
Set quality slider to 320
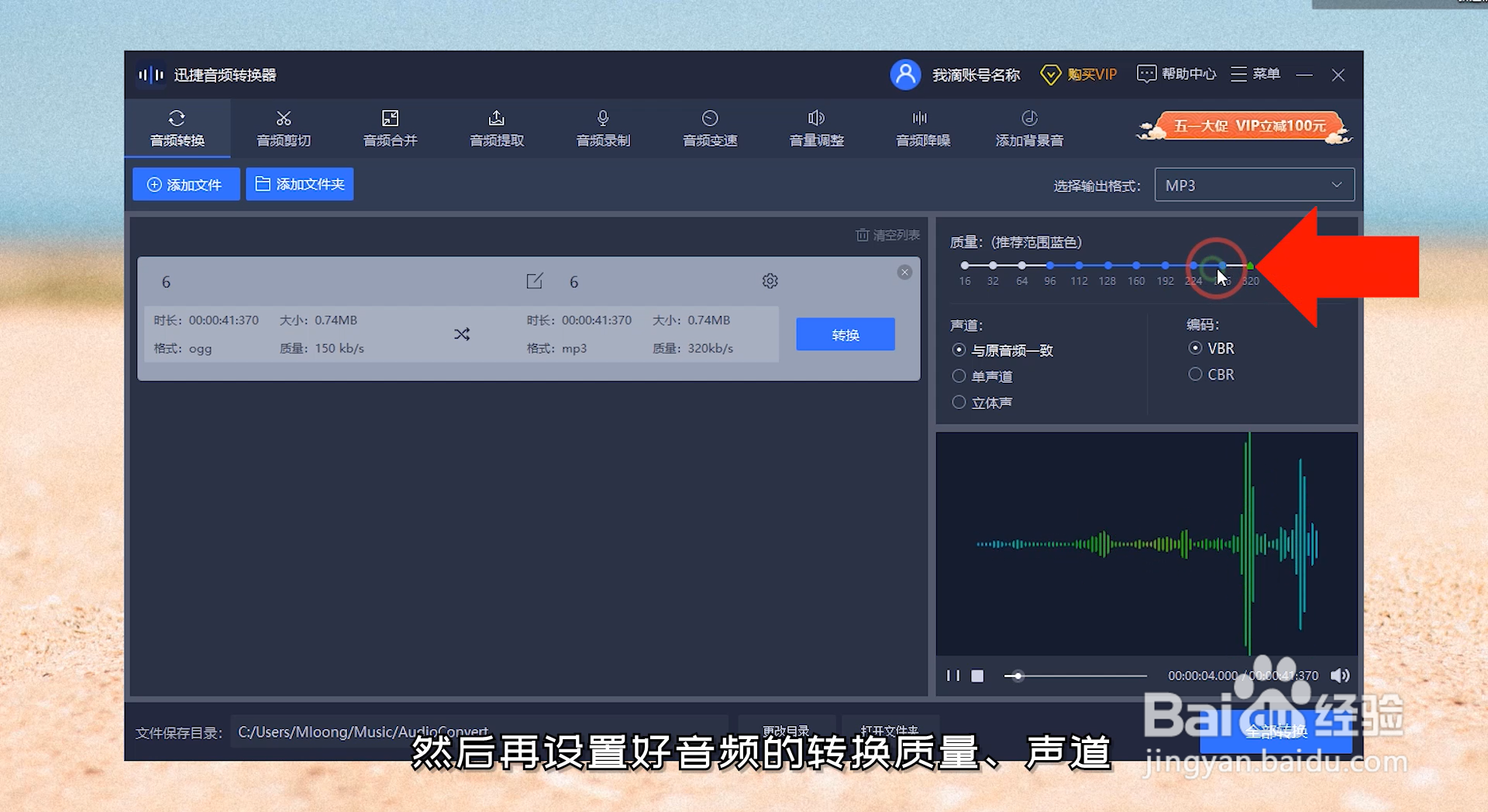1250,266
